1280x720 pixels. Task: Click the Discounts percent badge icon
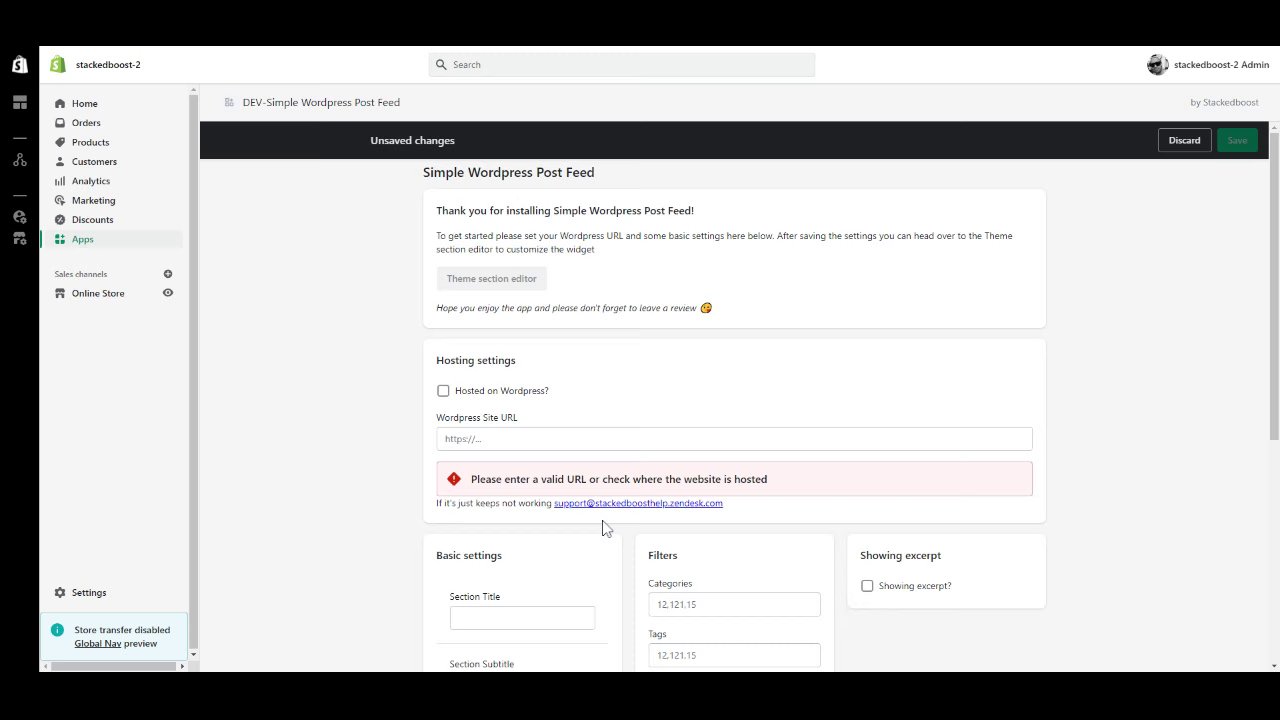[x=60, y=220]
